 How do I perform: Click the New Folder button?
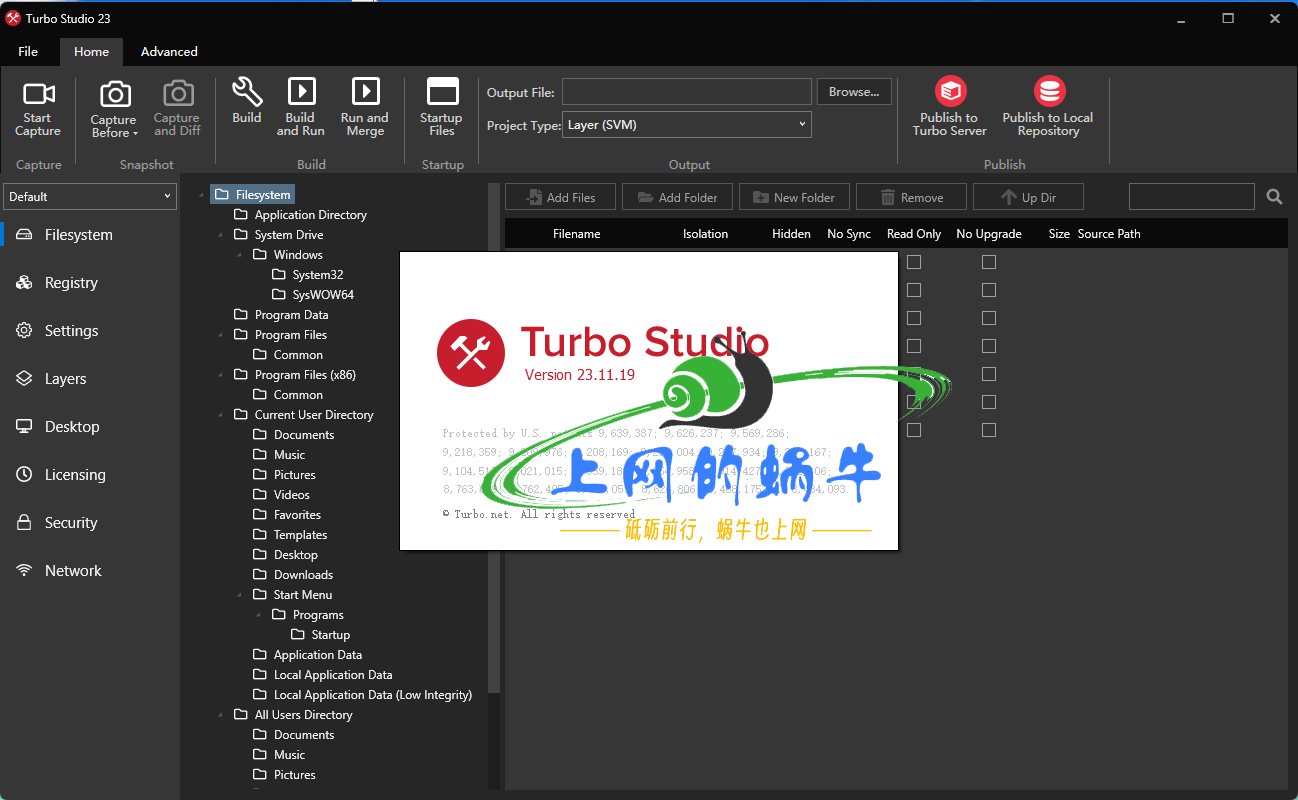(794, 197)
